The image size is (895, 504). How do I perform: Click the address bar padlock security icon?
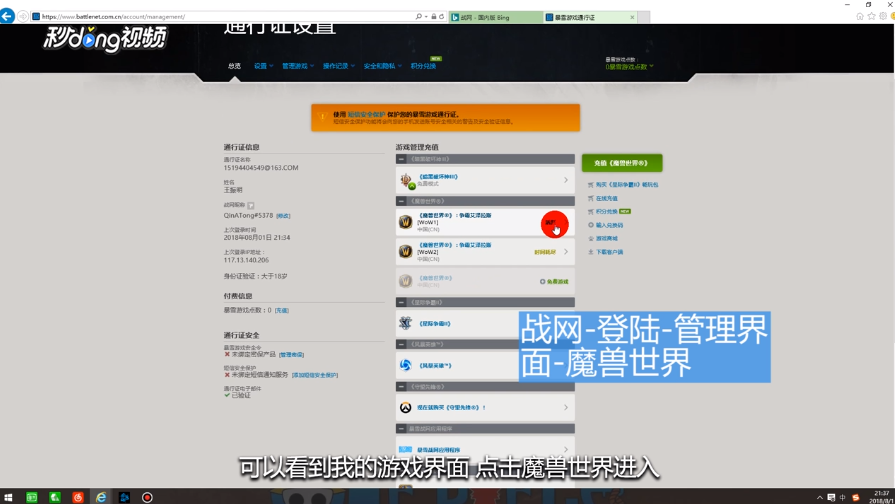(434, 17)
